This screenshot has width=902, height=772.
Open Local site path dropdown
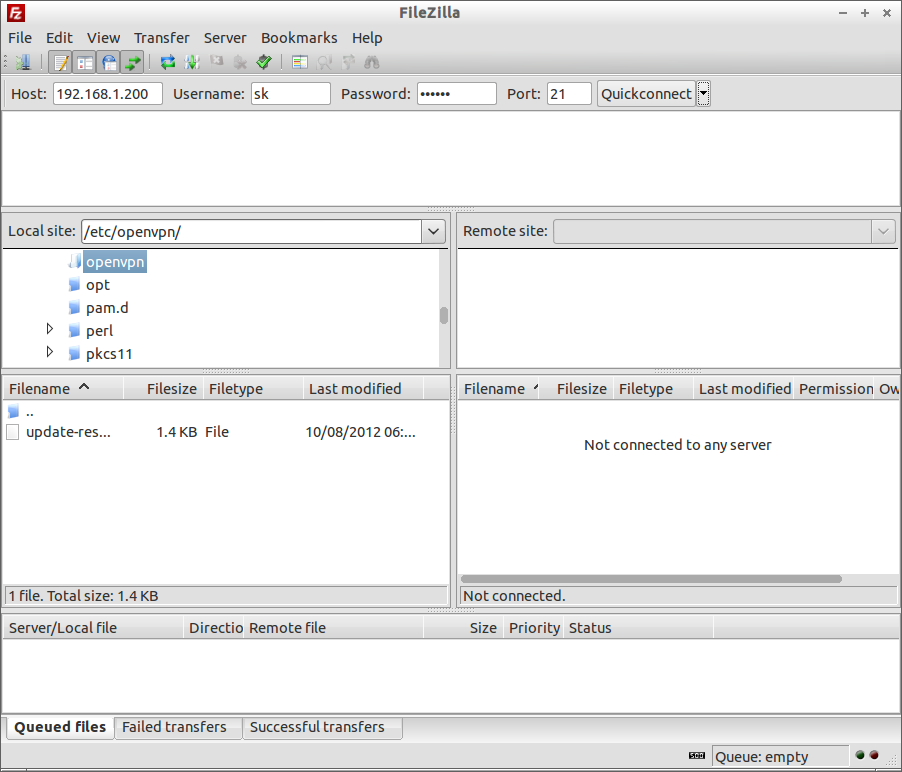(x=433, y=231)
